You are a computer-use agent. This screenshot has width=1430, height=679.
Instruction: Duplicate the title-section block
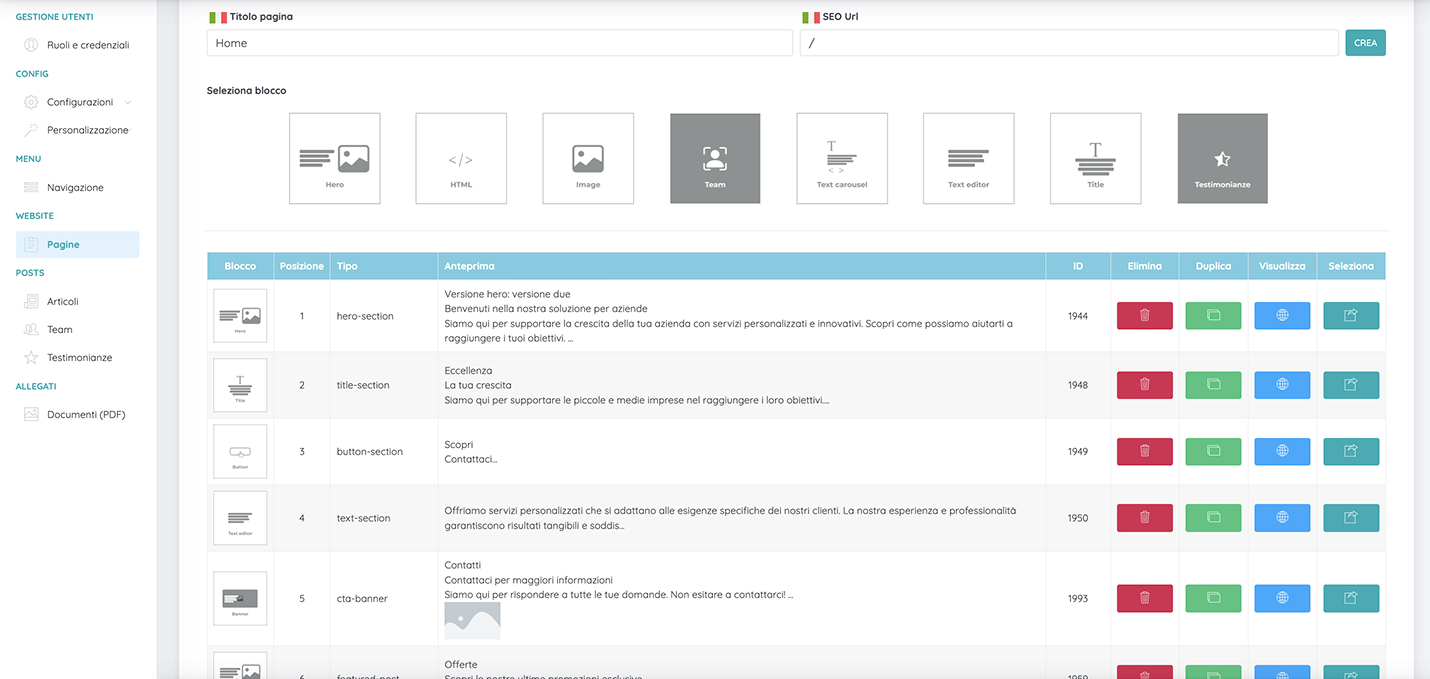click(1213, 385)
